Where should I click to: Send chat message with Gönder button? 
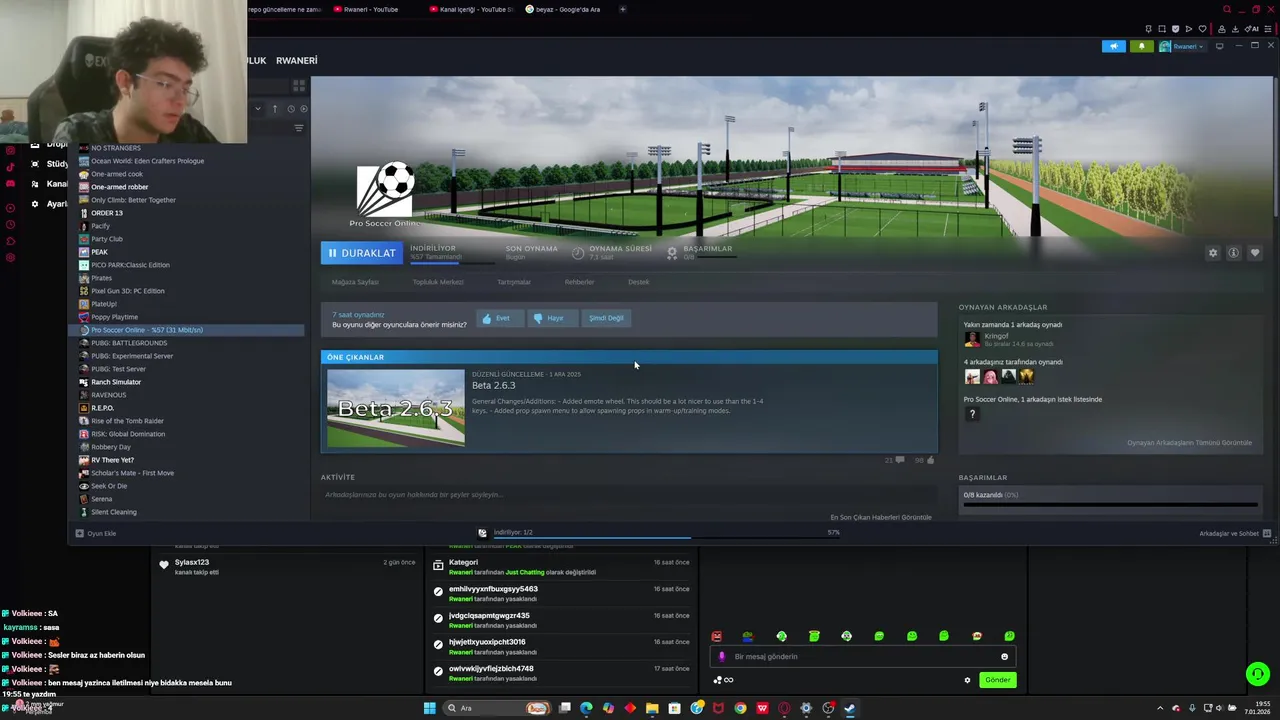pyautogui.click(x=997, y=680)
